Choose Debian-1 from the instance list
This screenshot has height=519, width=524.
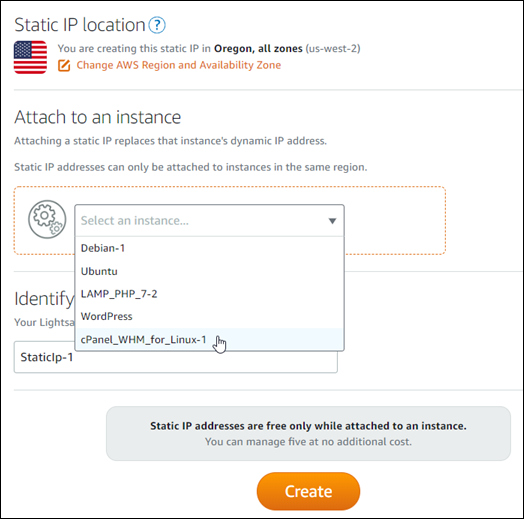pyautogui.click(x=210, y=248)
